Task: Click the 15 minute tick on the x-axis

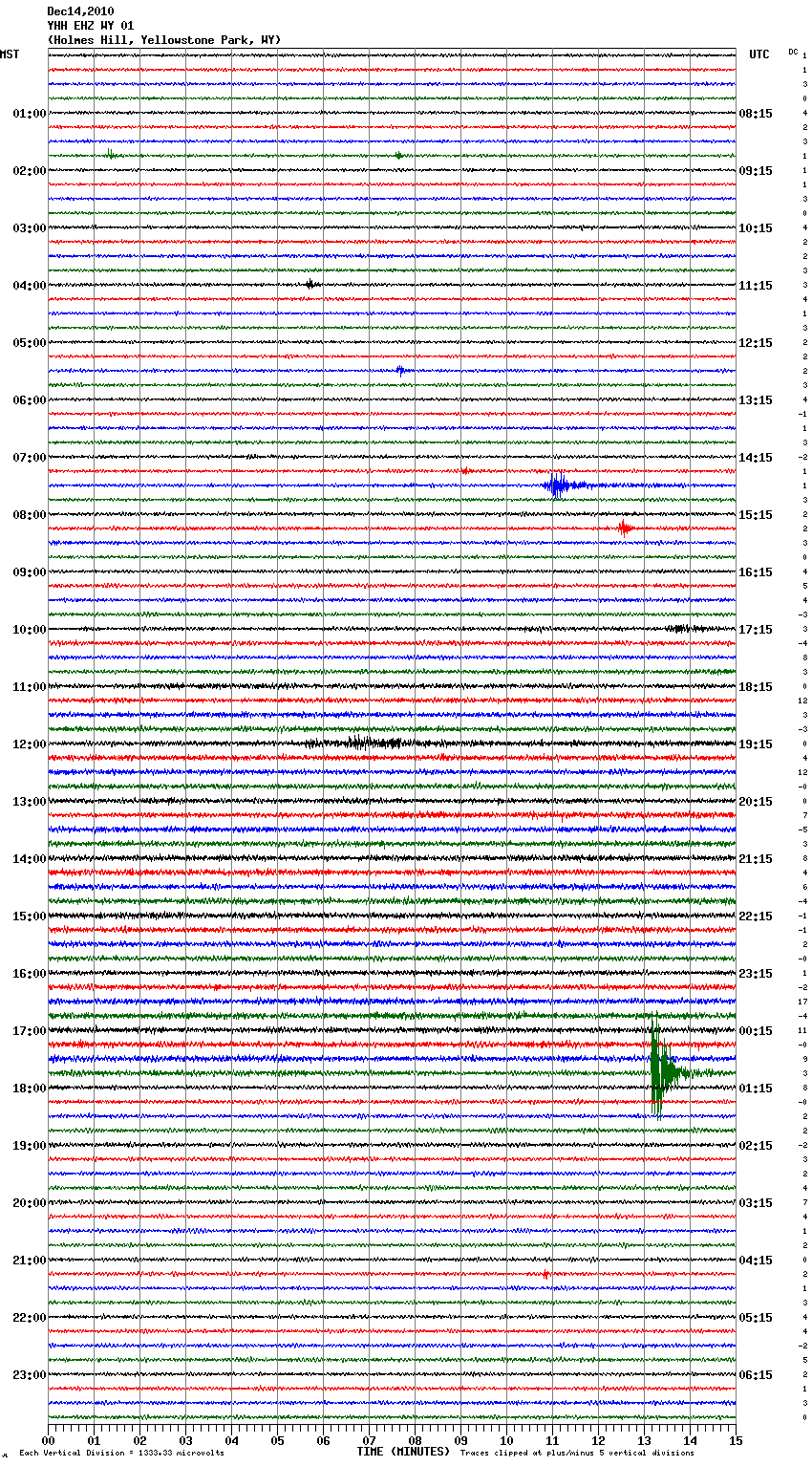Action: [x=736, y=1440]
